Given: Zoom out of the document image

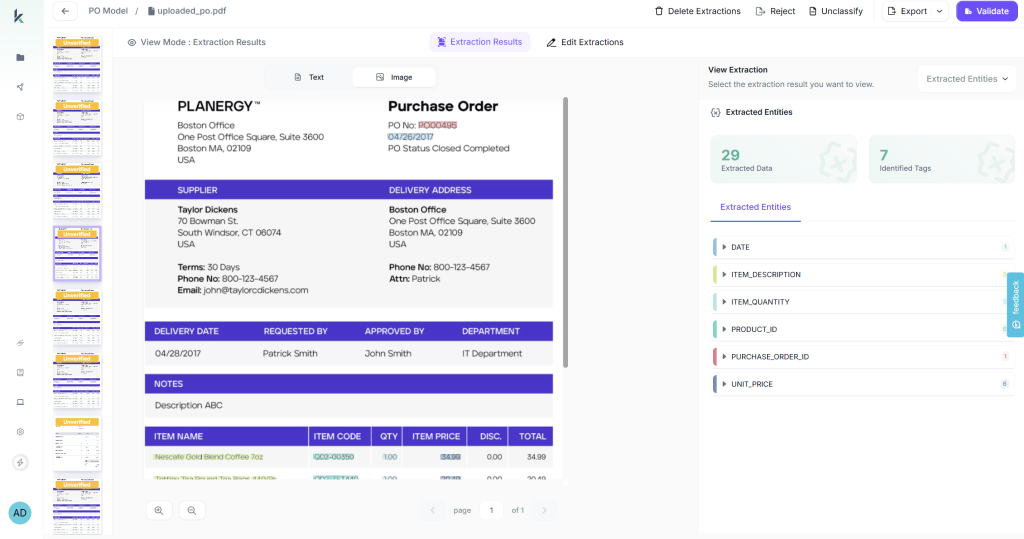Looking at the screenshot, I should tap(191, 510).
